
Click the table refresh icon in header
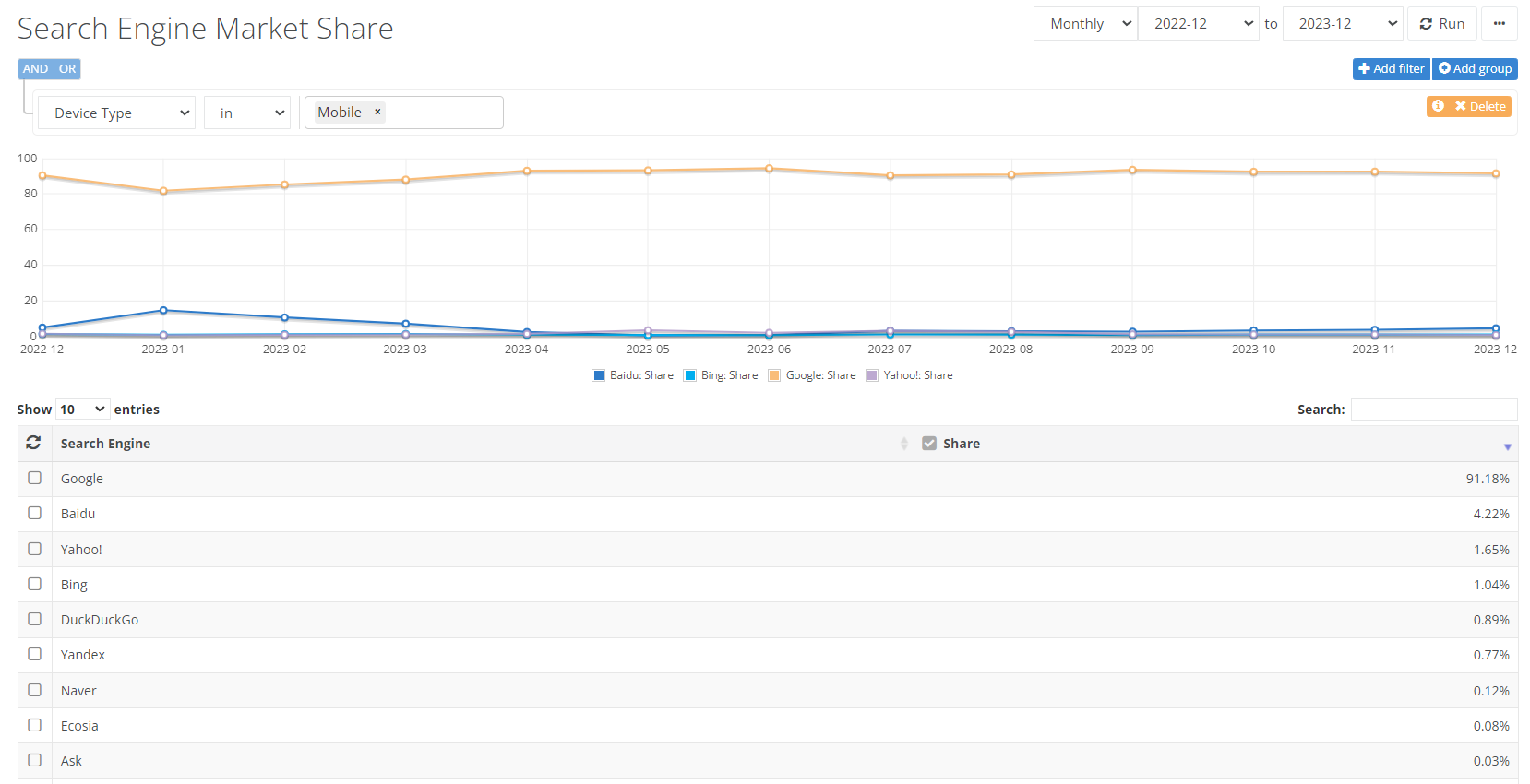pyautogui.click(x=34, y=443)
